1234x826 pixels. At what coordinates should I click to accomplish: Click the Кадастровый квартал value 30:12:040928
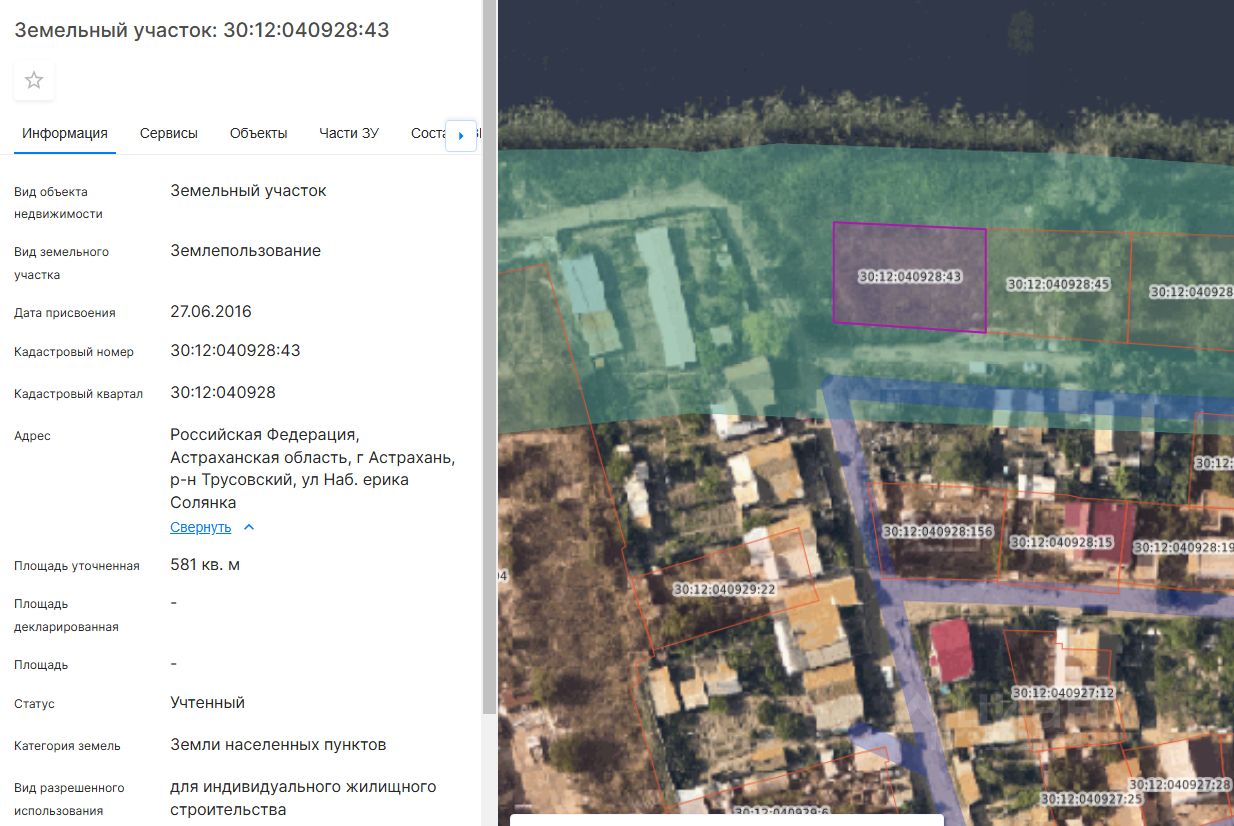click(x=223, y=392)
